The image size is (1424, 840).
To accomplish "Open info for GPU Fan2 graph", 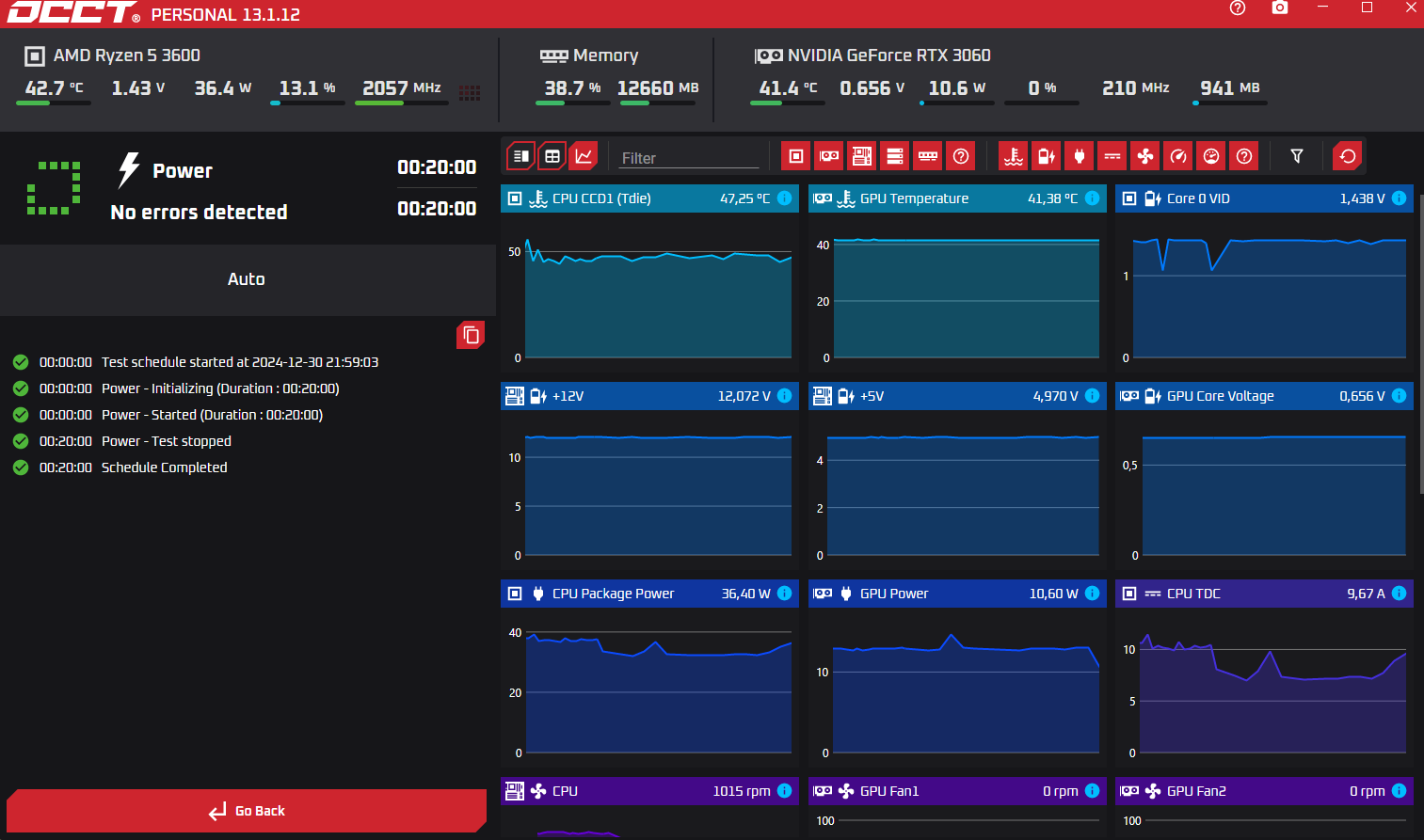I will coord(1399,791).
